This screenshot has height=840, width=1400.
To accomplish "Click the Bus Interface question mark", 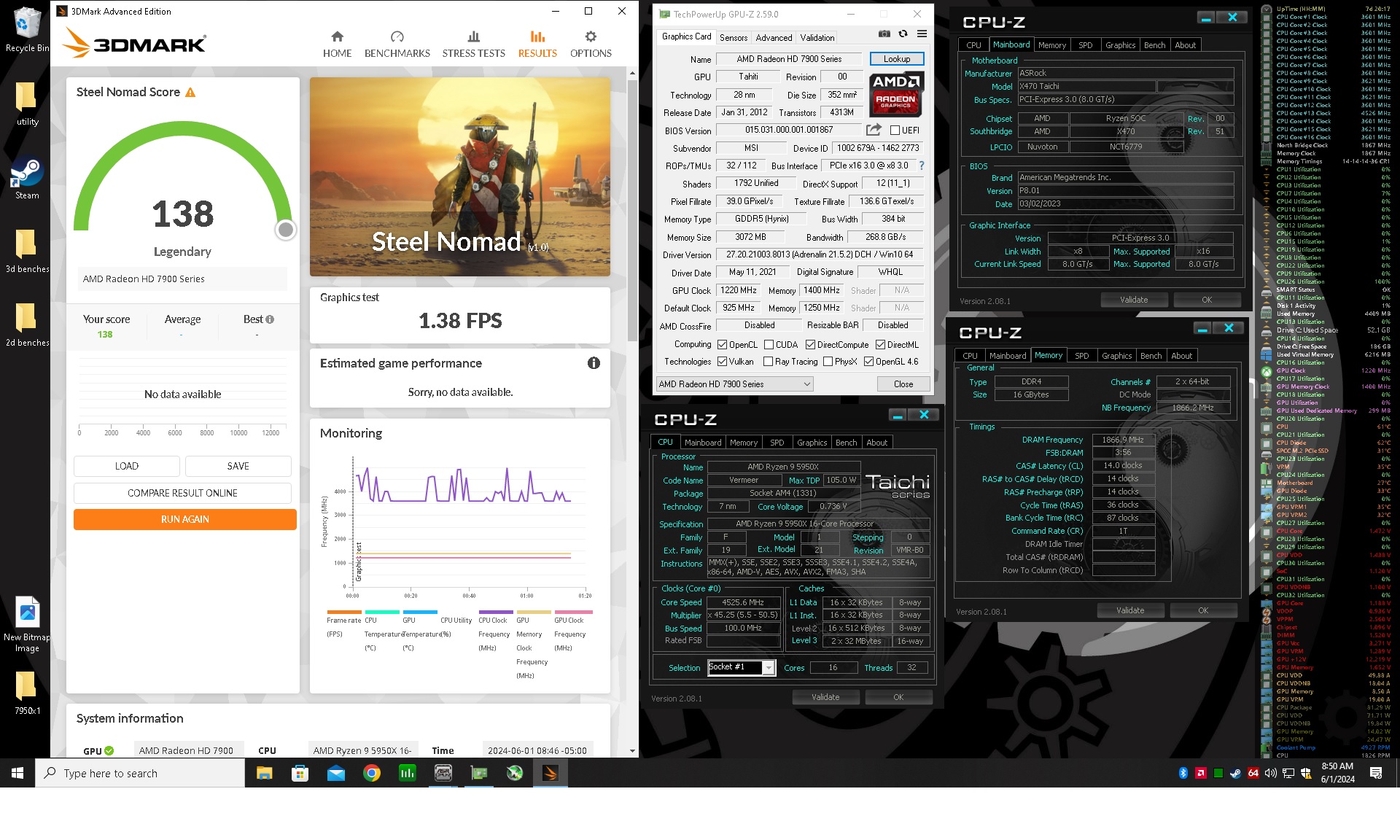I will [x=922, y=166].
